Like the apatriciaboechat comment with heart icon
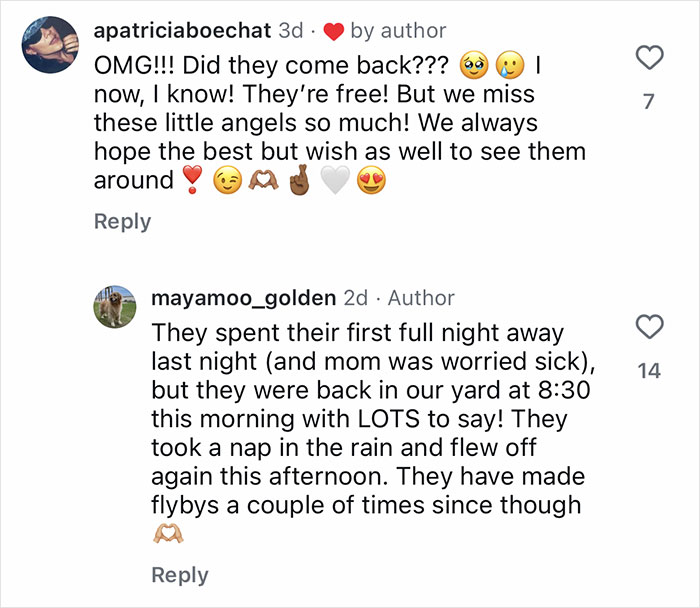 coord(649,59)
